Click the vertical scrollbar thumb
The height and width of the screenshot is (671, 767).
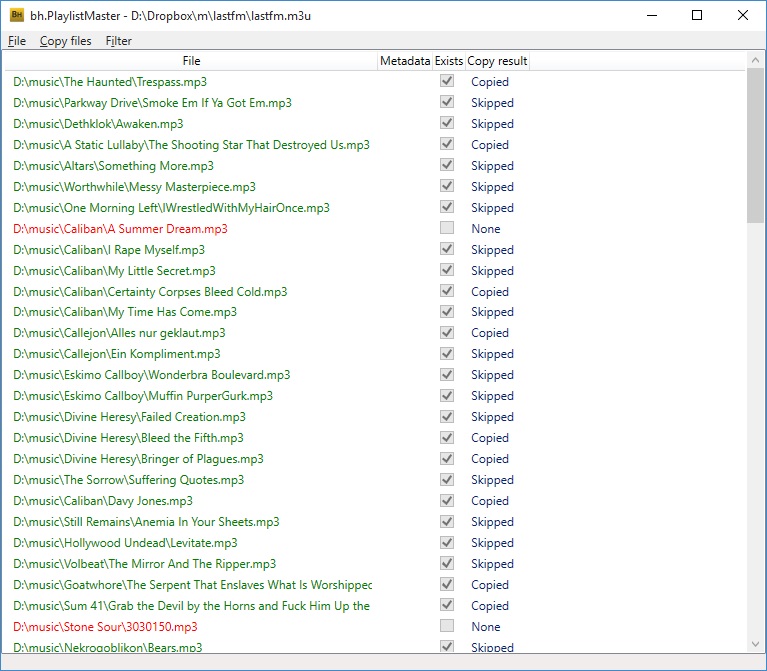pos(756,145)
